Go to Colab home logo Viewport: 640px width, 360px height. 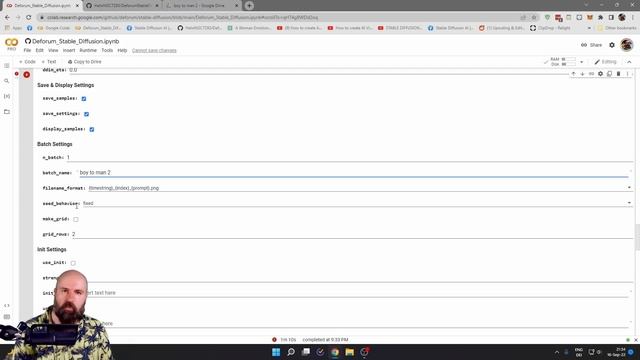click(x=11, y=43)
